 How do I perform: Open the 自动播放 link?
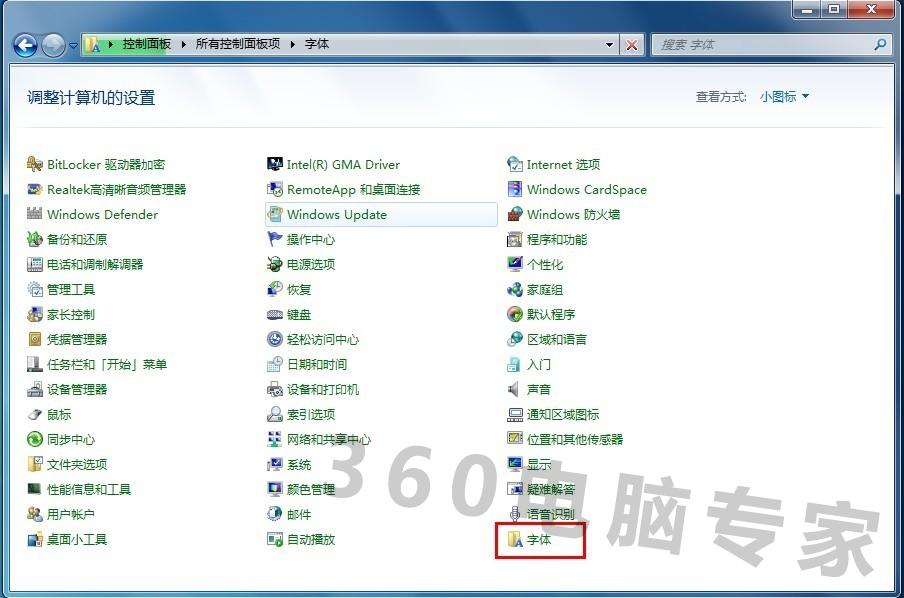[x=311, y=539]
